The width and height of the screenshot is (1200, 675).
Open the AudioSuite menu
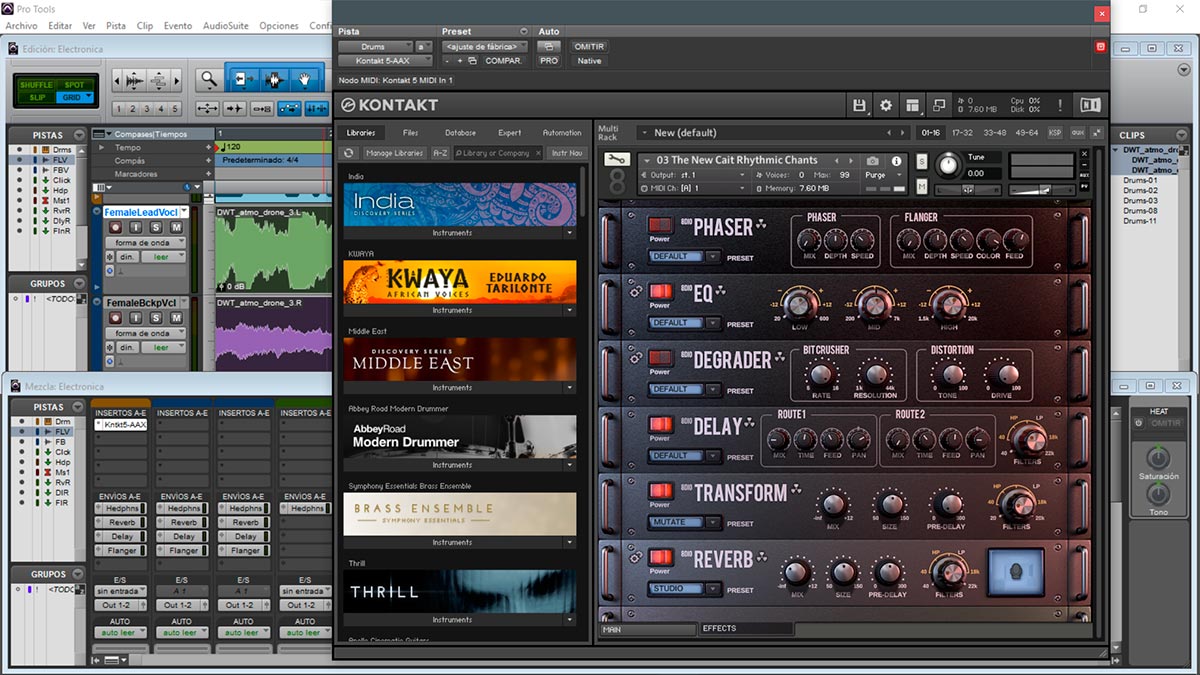pyautogui.click(x=226, y=25)
